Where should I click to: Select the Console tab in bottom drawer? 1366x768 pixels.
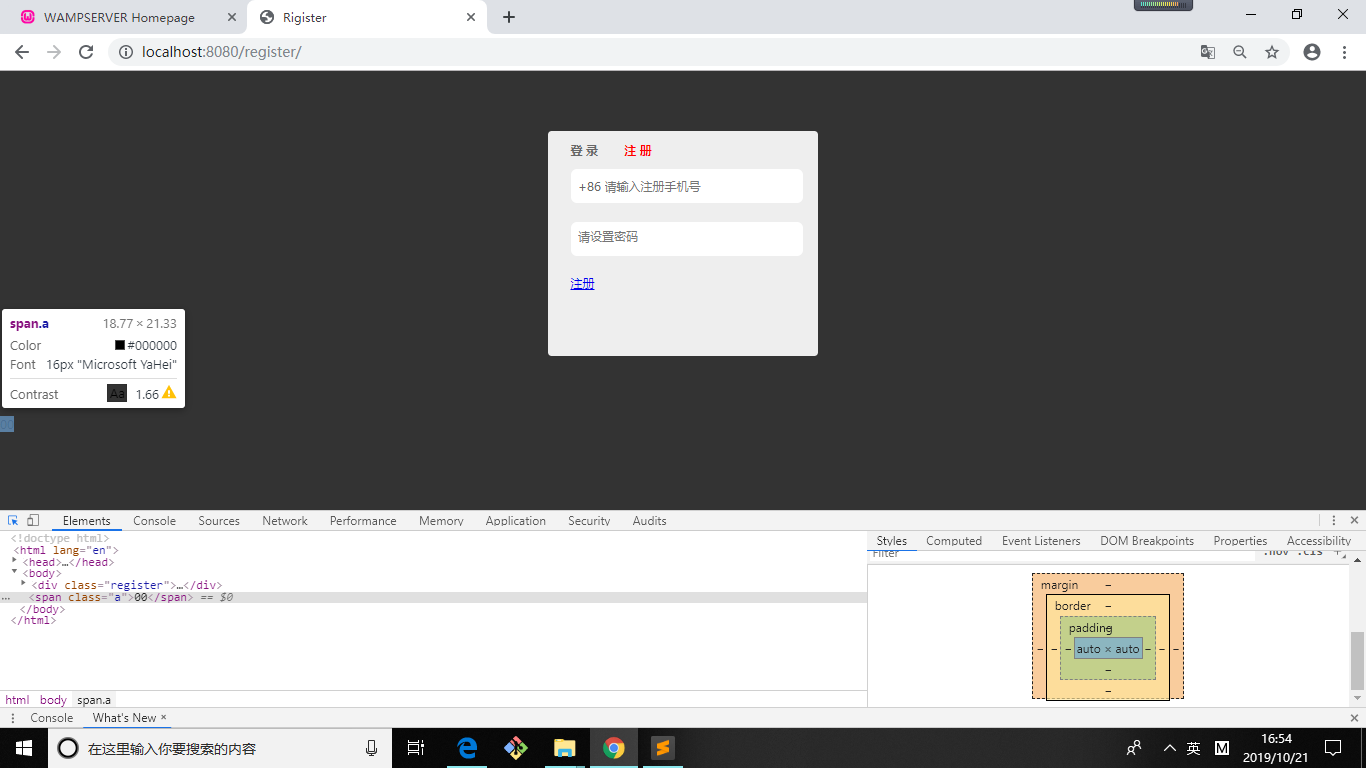pyautogui.click(x=52, y=718)
